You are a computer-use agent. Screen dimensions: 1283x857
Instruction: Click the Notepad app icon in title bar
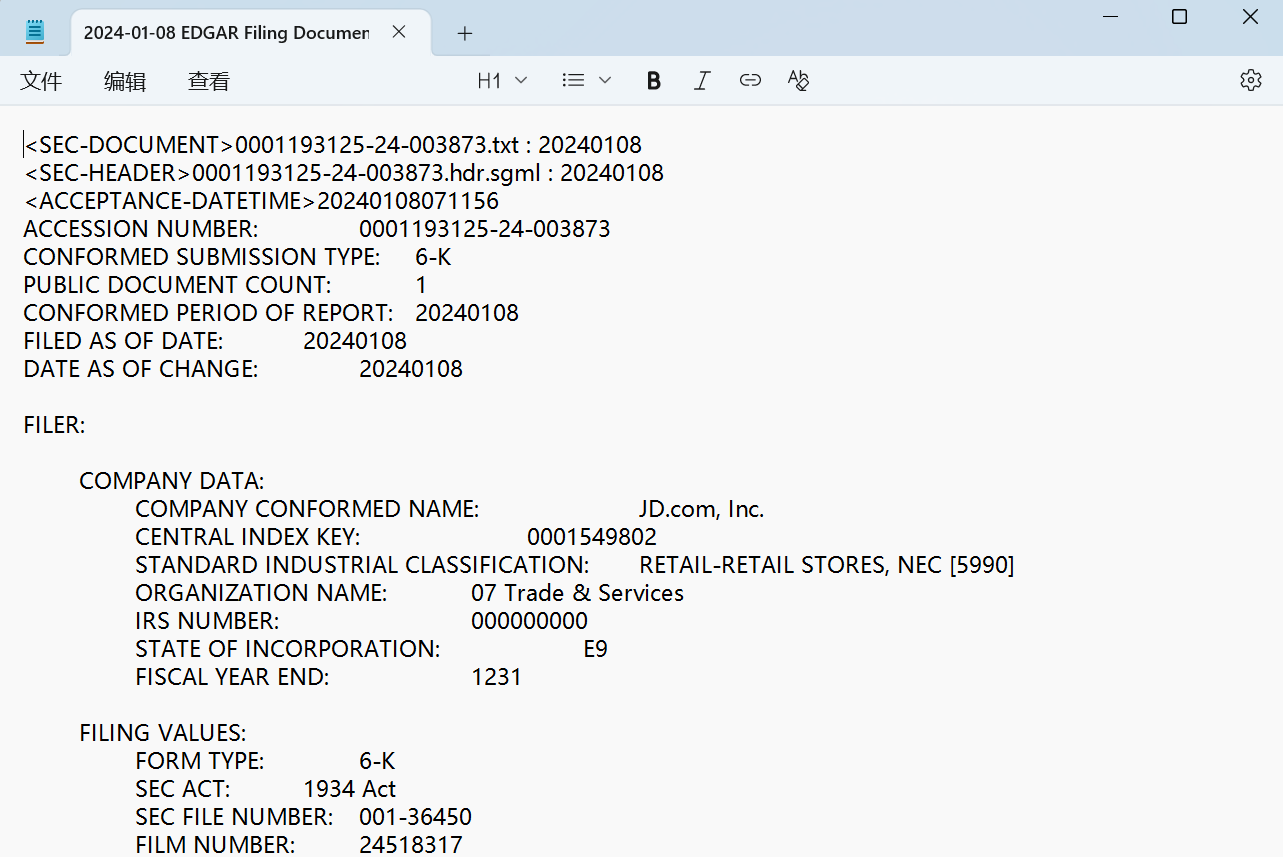coord(35,32)
